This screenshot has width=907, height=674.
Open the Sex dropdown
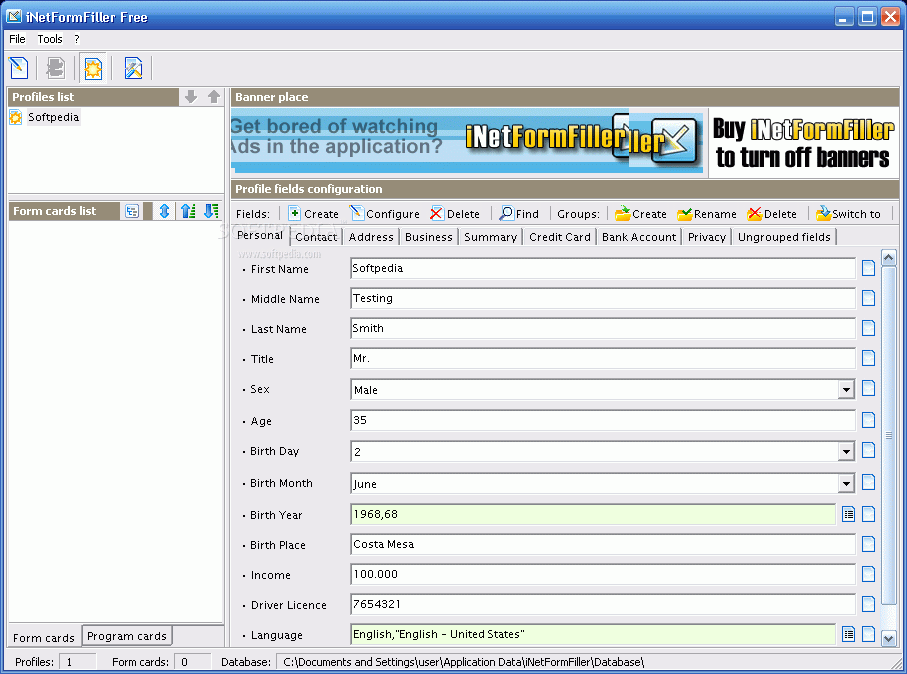846,389
